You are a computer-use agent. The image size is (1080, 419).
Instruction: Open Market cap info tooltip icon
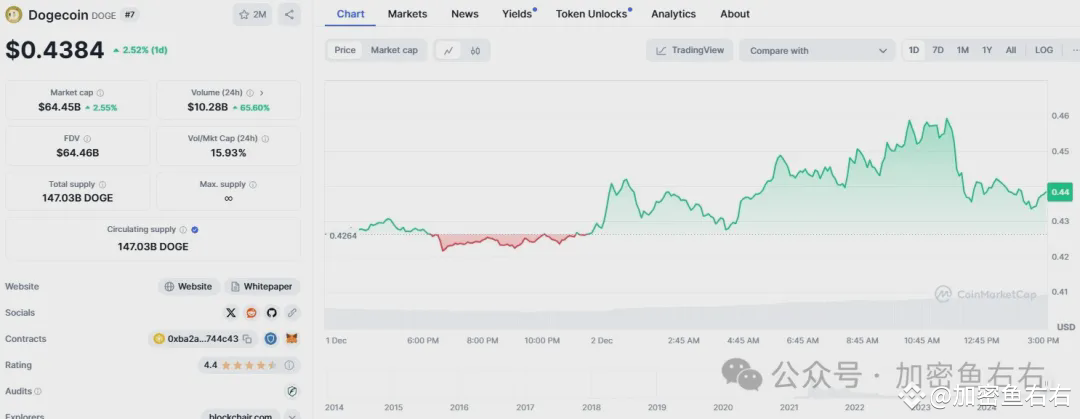[x=101, y=93]
